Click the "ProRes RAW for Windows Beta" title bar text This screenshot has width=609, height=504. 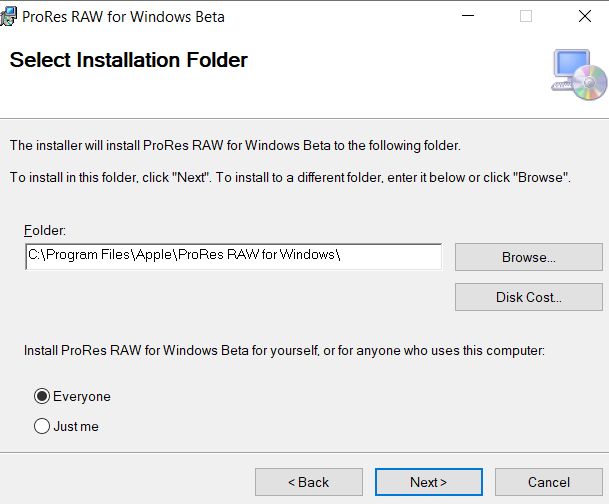coord(123,17)
